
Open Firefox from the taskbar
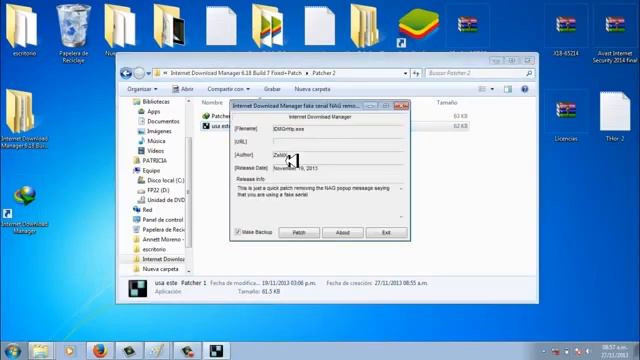[100, 351]
